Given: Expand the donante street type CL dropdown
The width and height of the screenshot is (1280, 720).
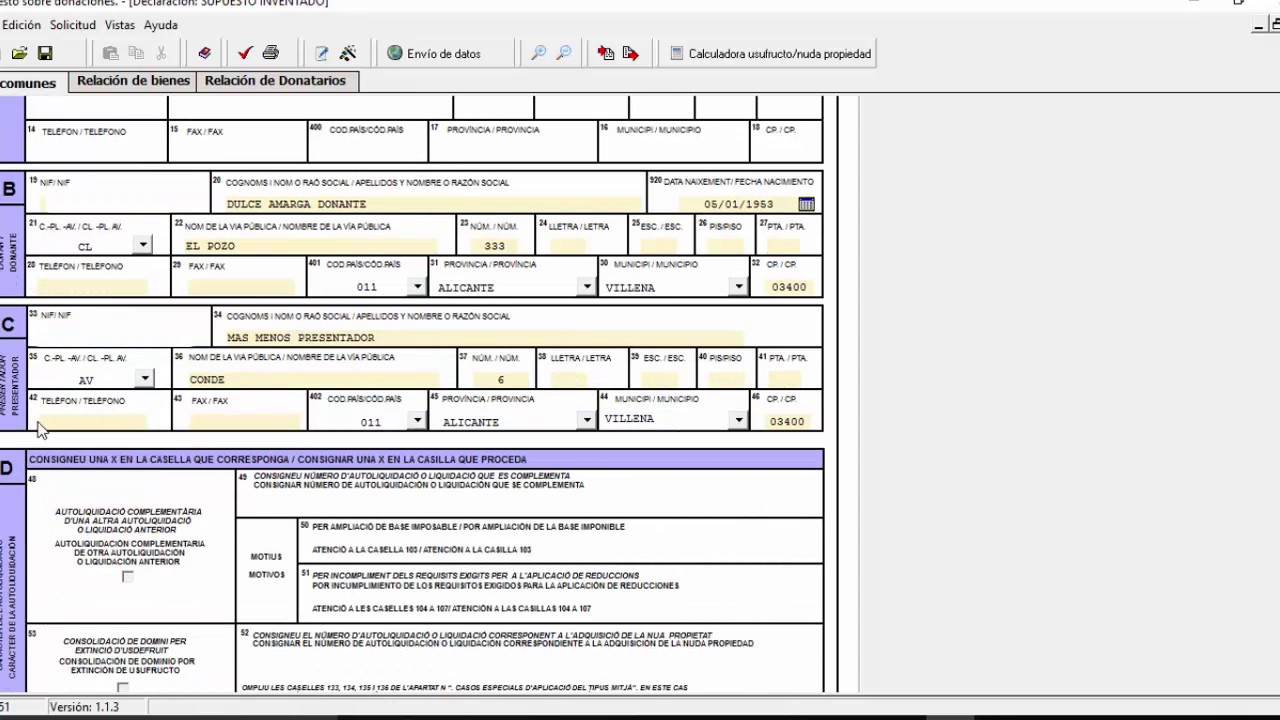Looking at the screenshot, I should point(143,245).
